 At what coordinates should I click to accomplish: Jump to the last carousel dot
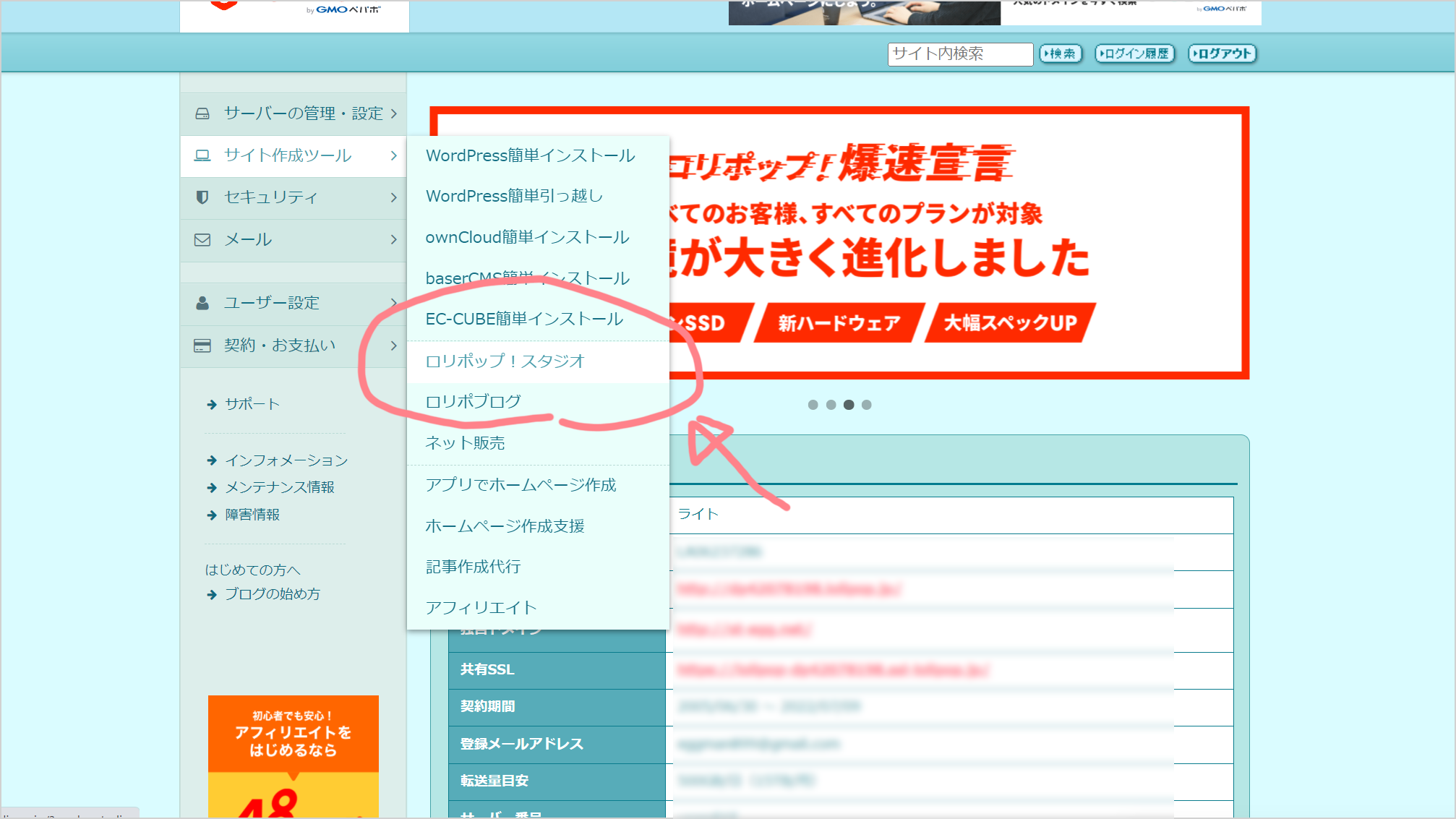click(867, 405)
